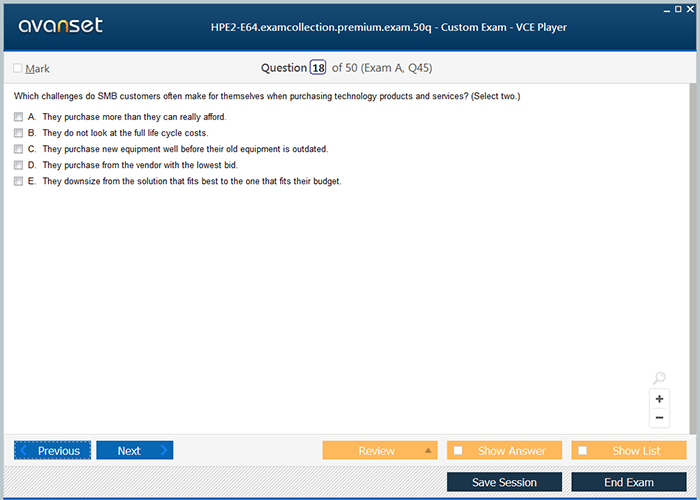
Task: Maximize the VCE Player window
Action: (679, 8)
